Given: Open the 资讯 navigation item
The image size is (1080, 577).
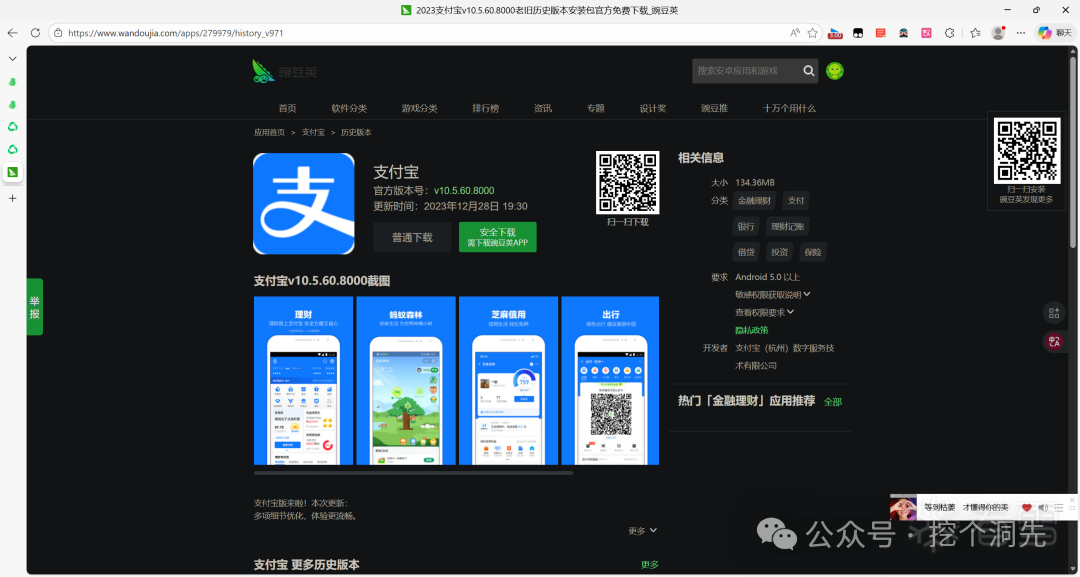Looking at the screenshot, I should pyautogui.click(x=543, y=108).
